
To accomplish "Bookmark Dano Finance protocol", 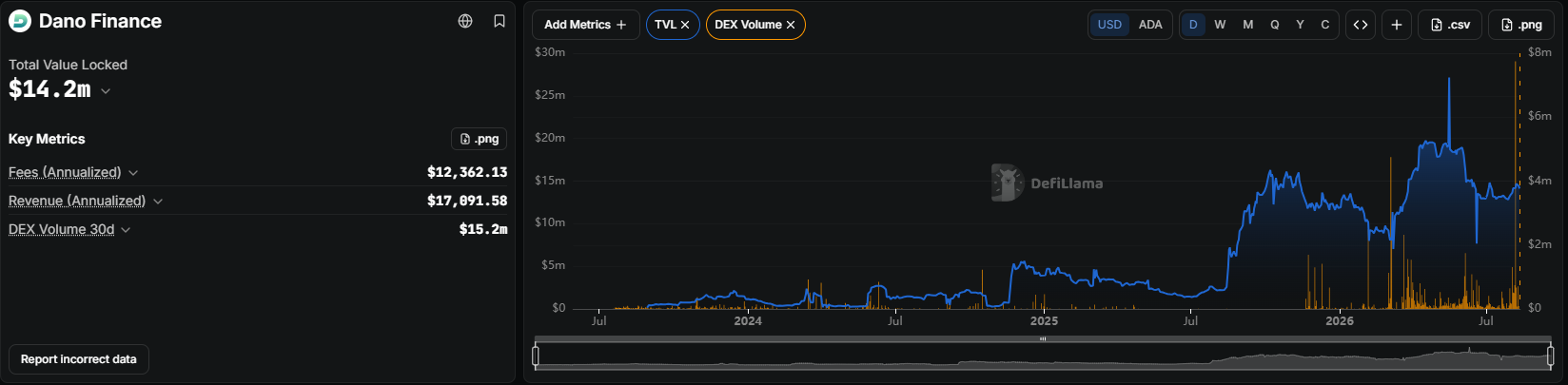I will (500, 21).
